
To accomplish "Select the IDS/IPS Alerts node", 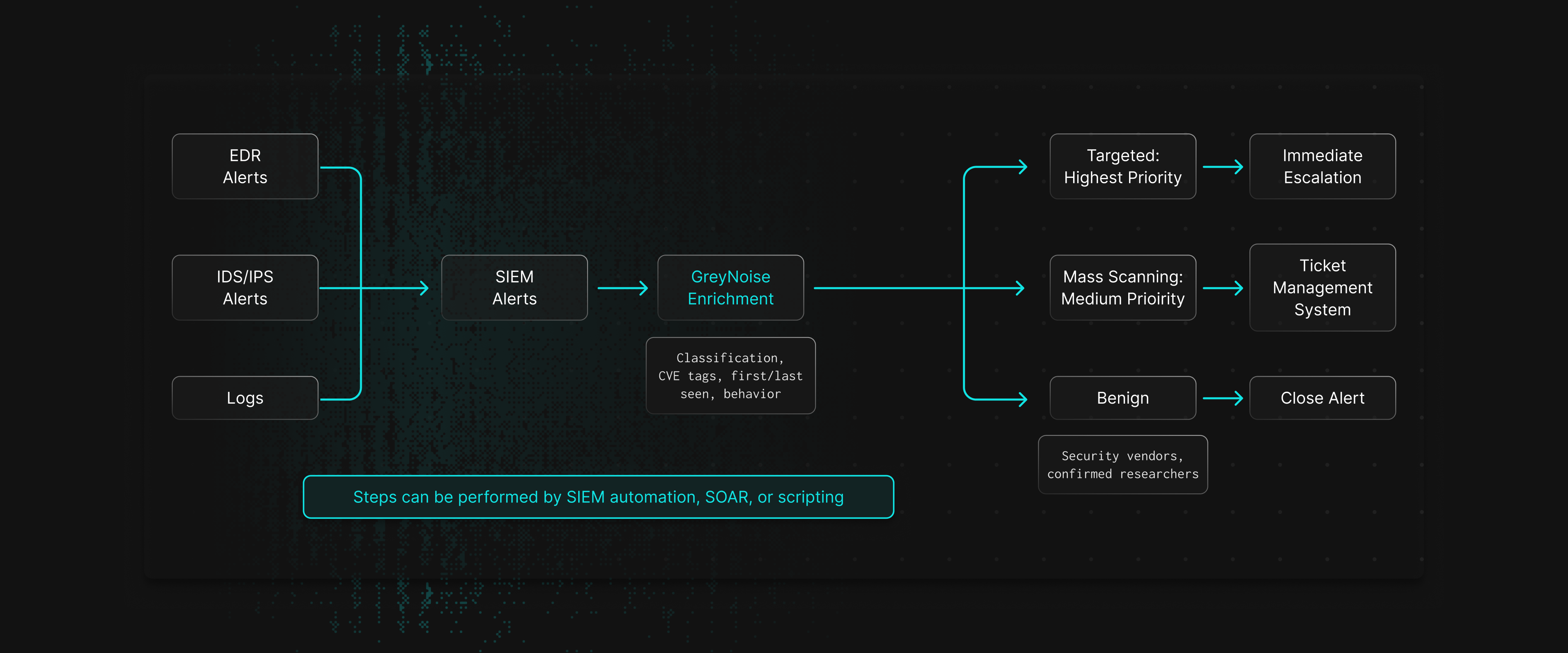I will pos(245,287).
